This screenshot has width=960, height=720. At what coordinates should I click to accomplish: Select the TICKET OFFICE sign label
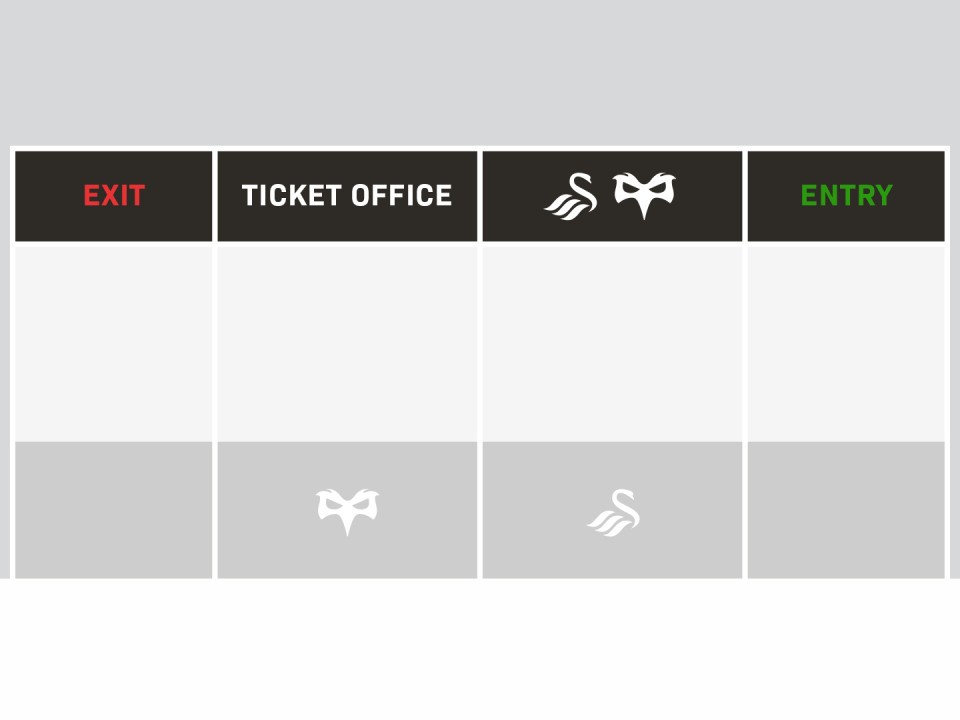point(347,196)
